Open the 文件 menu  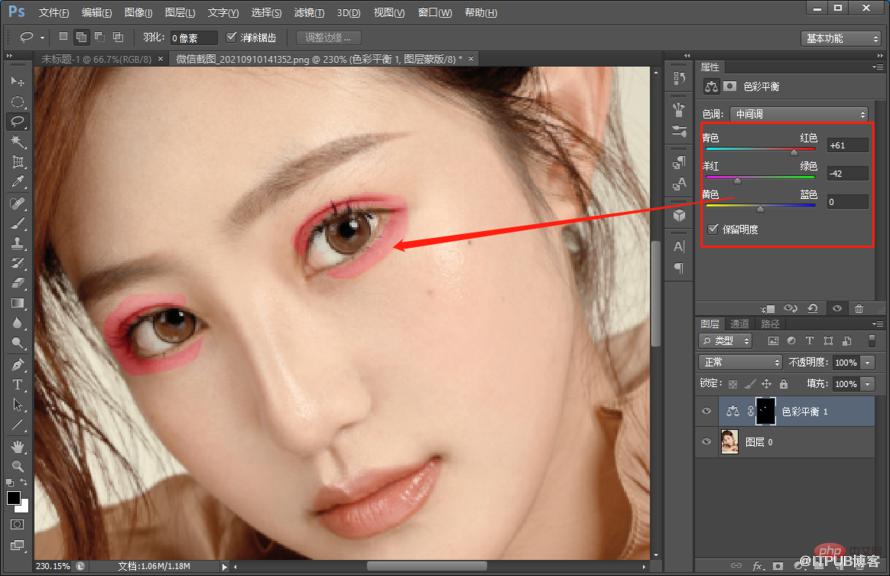click(x=53, y=12)
